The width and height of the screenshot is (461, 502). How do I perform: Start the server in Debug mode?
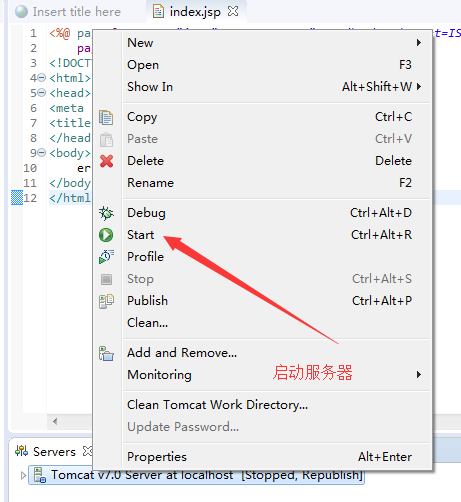[276, 213]
